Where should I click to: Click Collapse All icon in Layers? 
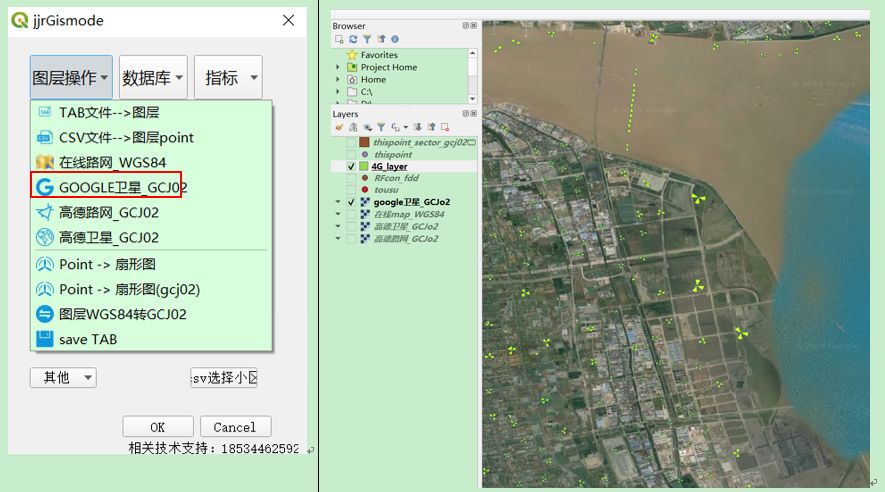point(431,127)
